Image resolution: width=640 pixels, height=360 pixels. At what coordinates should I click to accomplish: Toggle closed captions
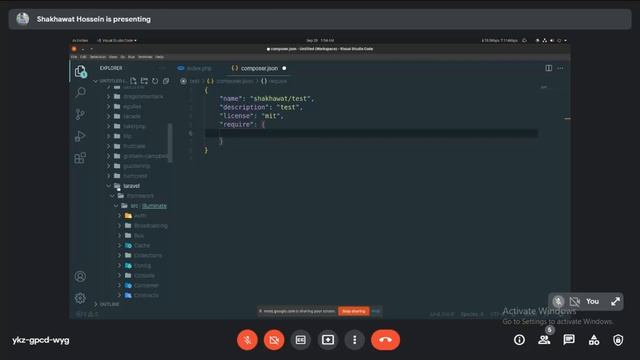301,340
